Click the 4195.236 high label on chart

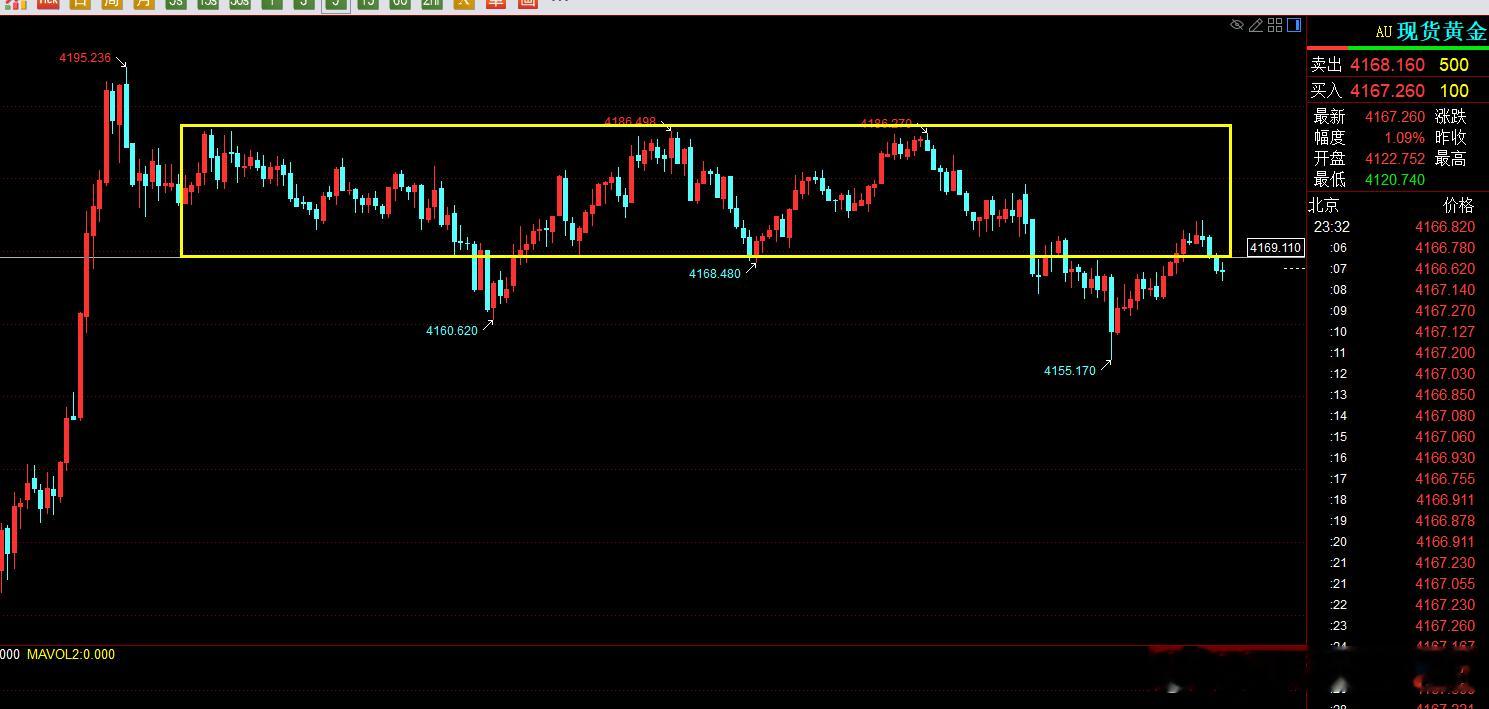coord(85,58)
